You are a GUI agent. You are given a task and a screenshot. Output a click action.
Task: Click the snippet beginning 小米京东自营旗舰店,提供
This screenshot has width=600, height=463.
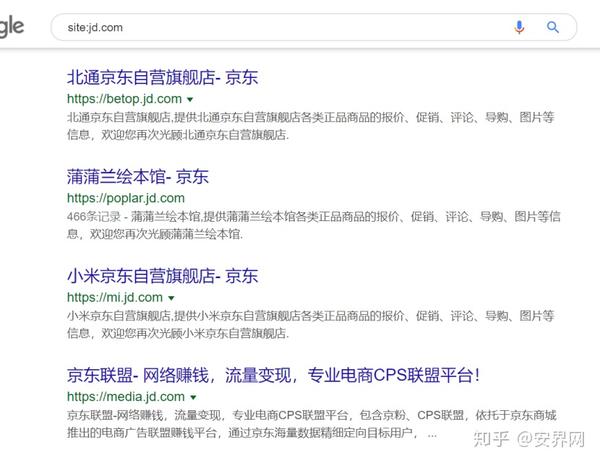point(311,324)
